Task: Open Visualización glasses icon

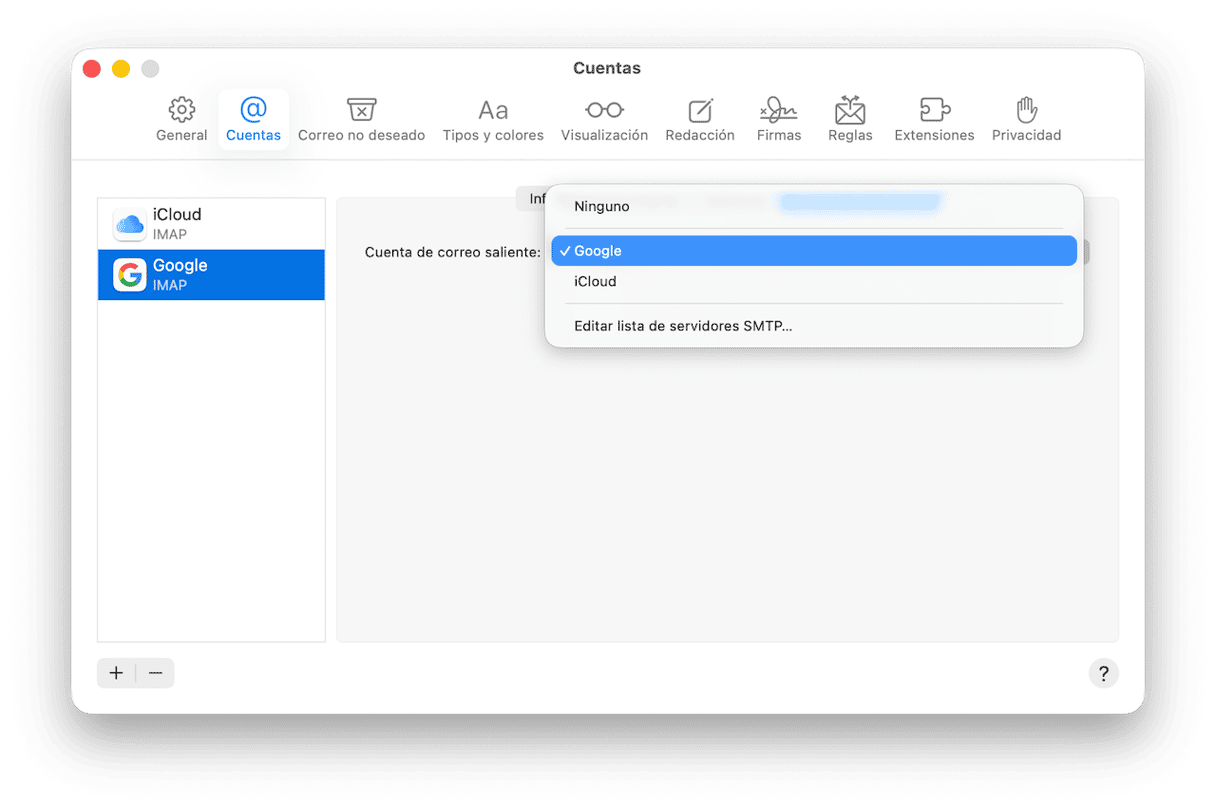Action: (604, 110)
